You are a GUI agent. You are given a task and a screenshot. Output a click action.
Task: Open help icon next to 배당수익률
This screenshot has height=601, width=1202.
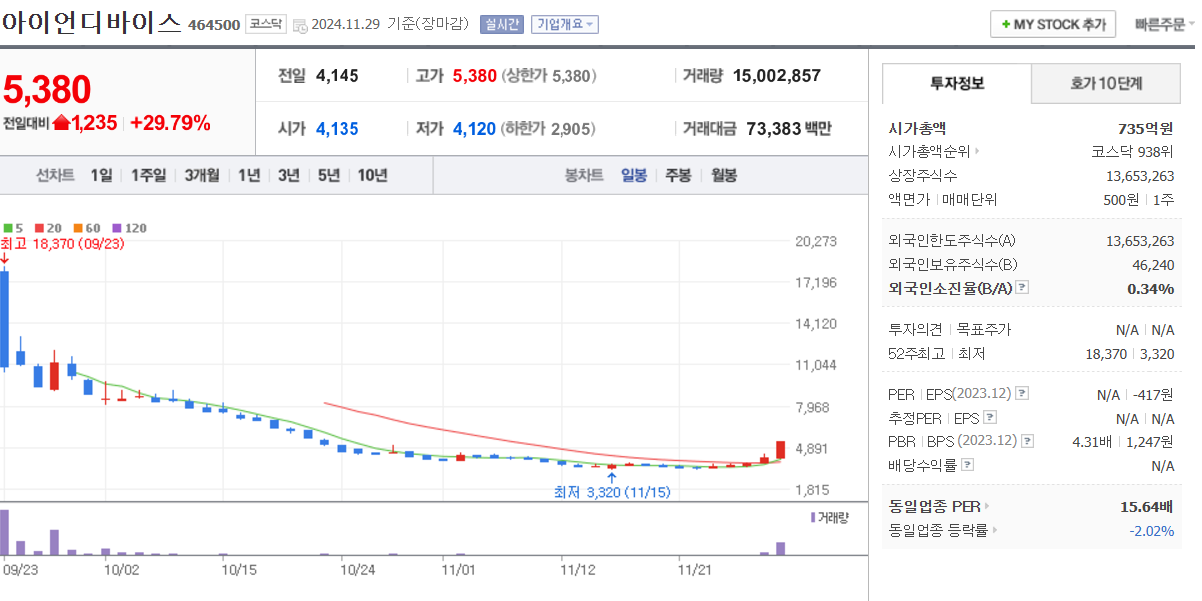967,465
